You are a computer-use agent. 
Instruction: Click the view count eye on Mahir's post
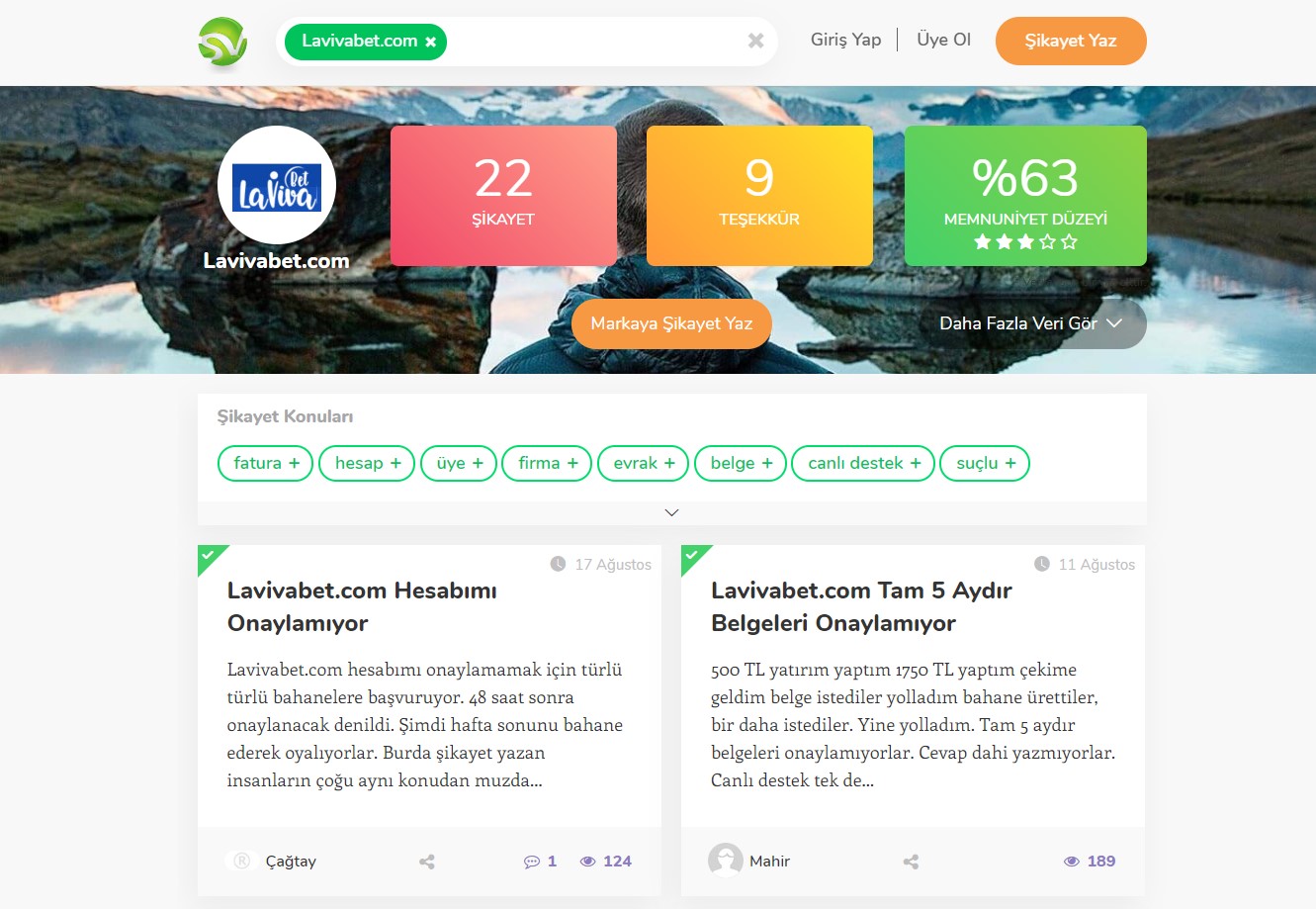coord(1071,862)
